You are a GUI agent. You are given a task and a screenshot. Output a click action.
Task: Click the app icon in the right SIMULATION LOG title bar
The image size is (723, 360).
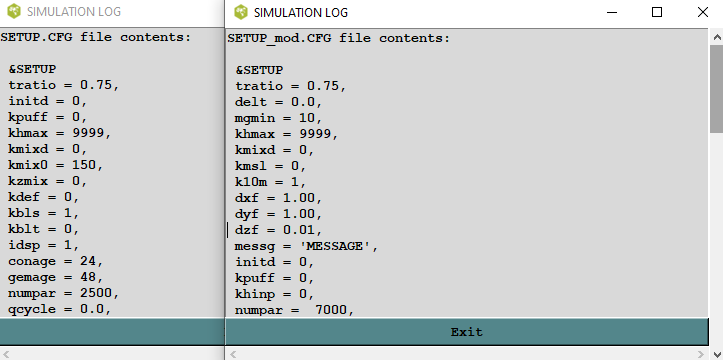[241, 12]
